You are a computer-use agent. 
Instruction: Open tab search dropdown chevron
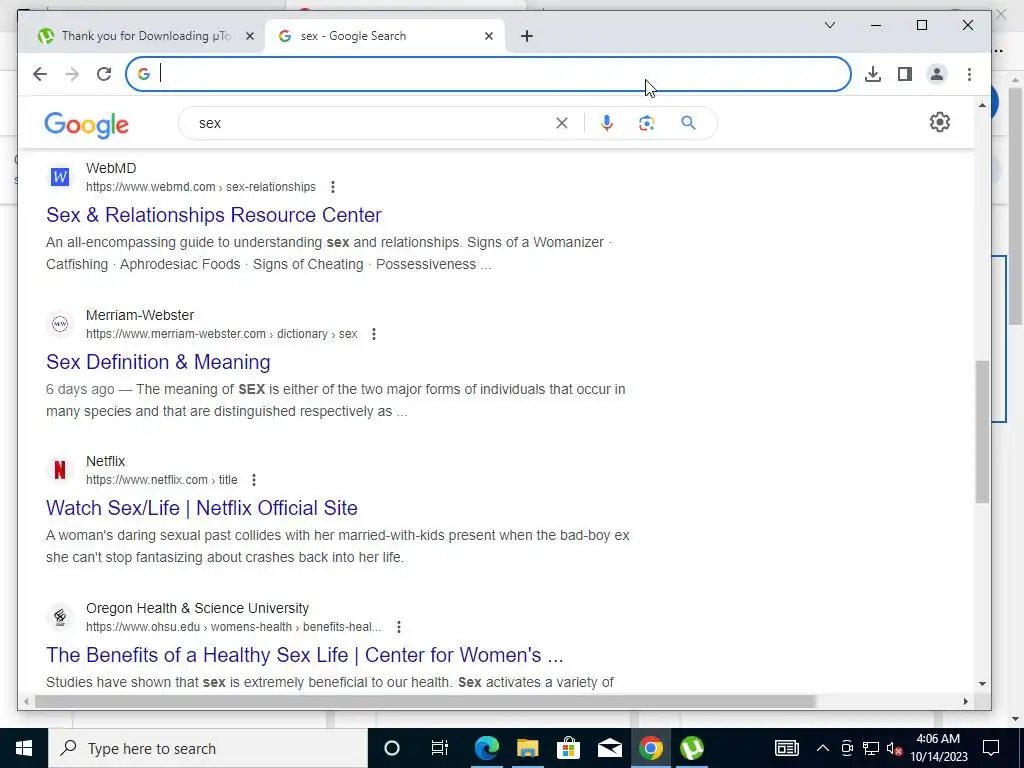pyautogui.click(x=829, y=25)
